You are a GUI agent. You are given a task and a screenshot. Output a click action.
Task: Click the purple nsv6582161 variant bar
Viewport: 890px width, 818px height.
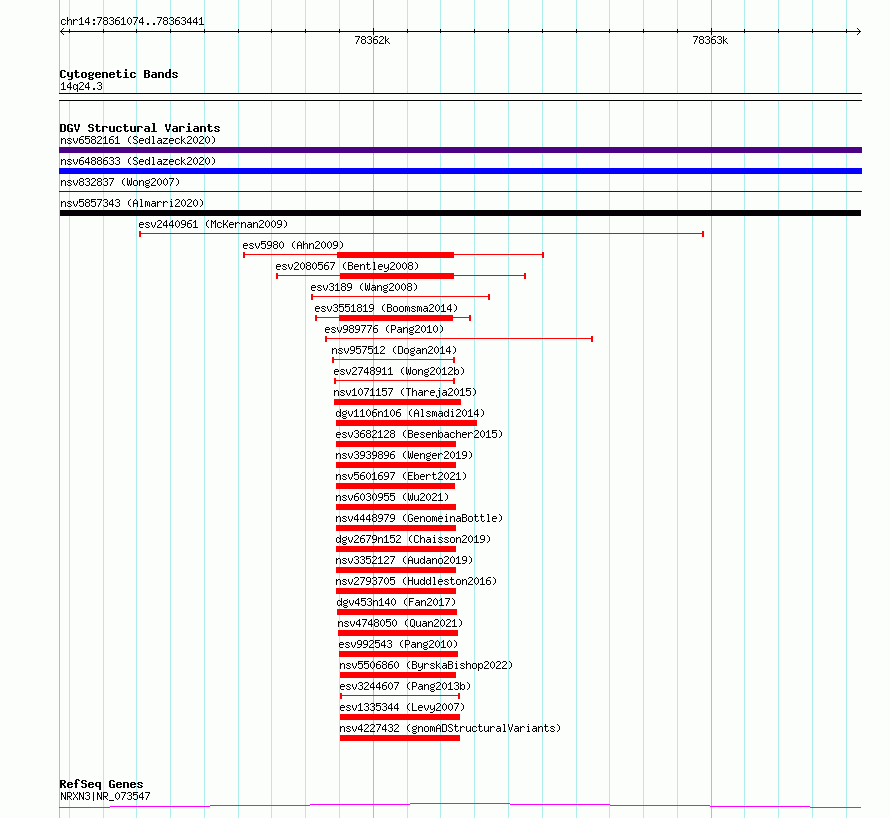tap(460, 150)
